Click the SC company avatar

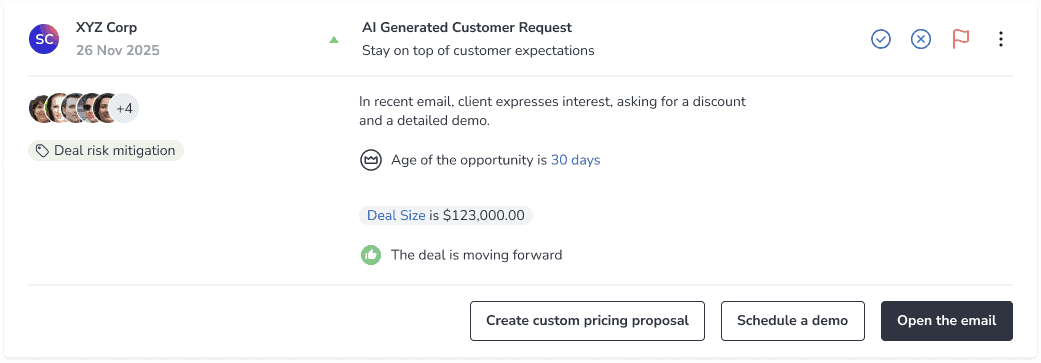(x=44, y=39)
